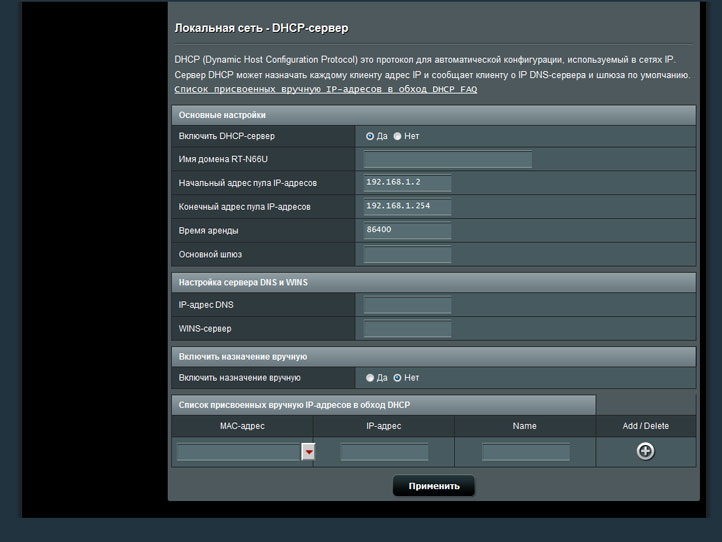722x542 pixels.
Task: Click the Имя домена RT-N66U field
Action: coord(447,160)
